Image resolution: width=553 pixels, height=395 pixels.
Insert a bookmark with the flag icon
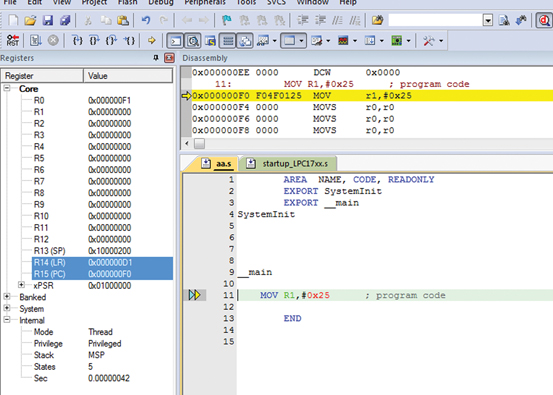pos(226,20)
